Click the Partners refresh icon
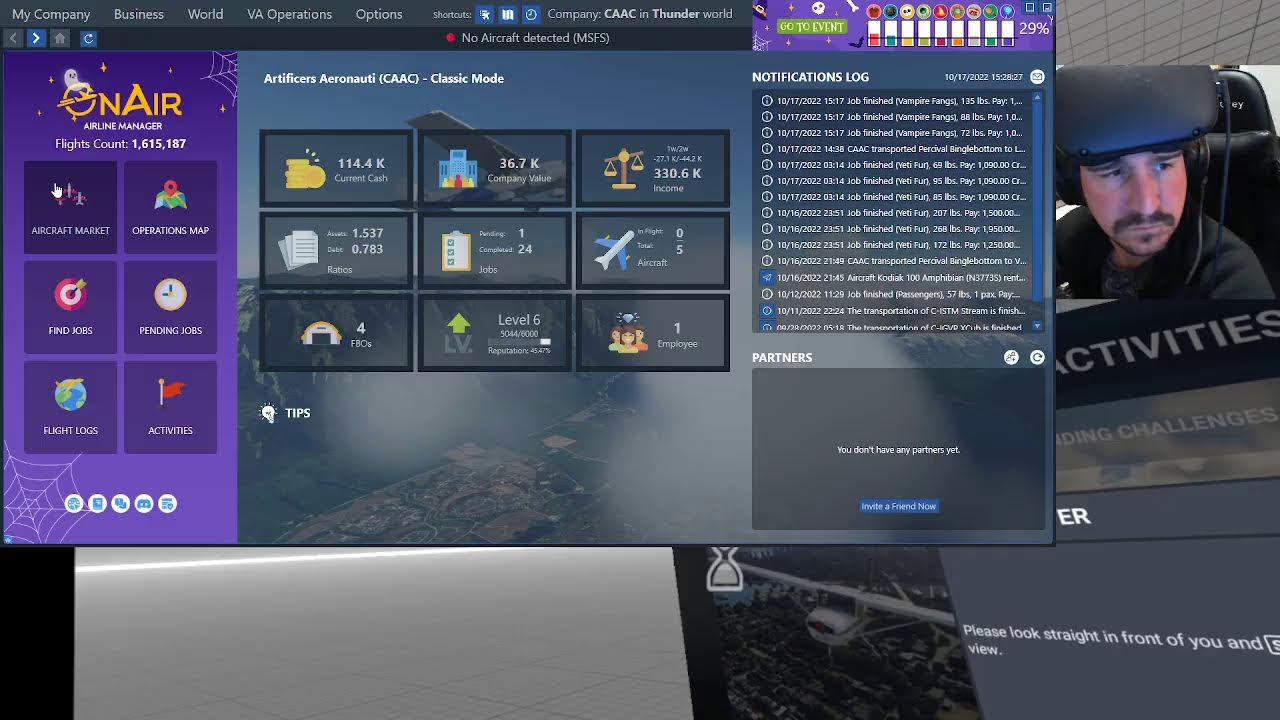The image size is (1280, 720). point(1037,357)
